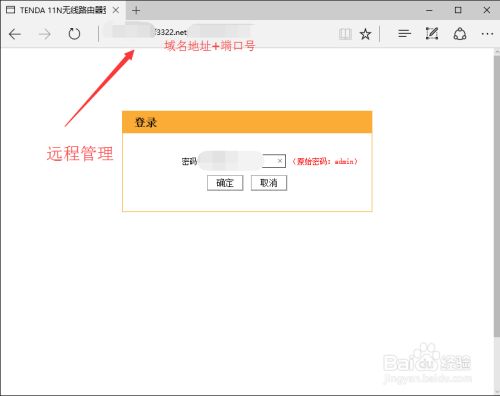Open the More actions (…) menu

tap(487, 34)
